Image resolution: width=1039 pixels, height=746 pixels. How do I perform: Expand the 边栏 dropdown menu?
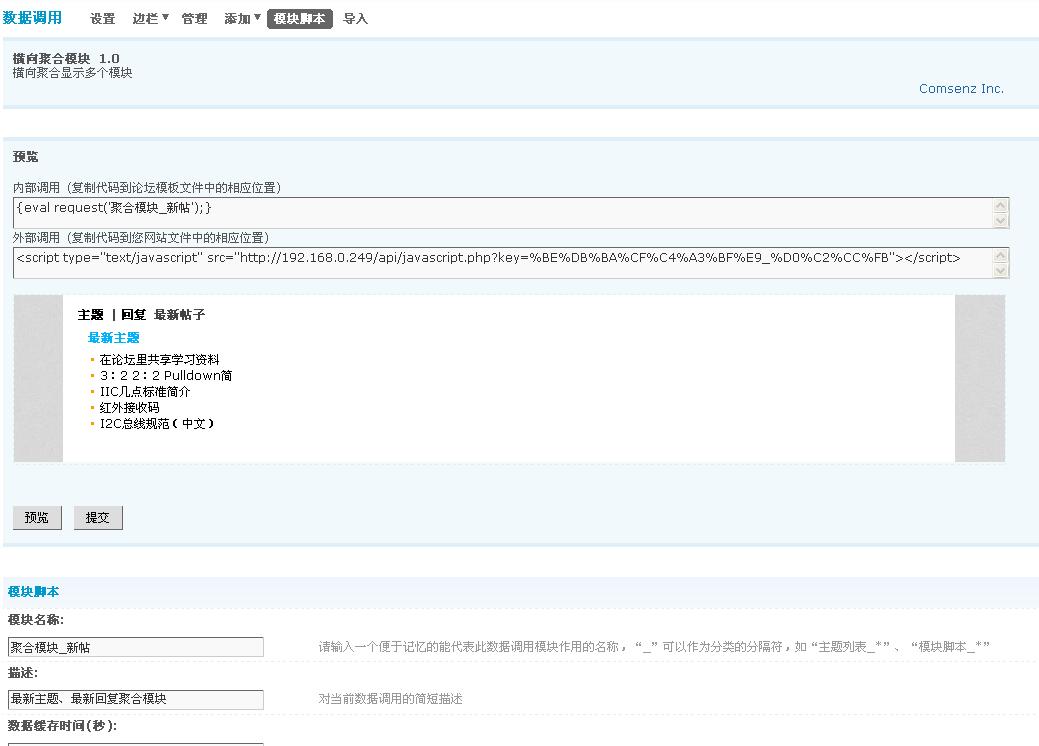[150, 19]
